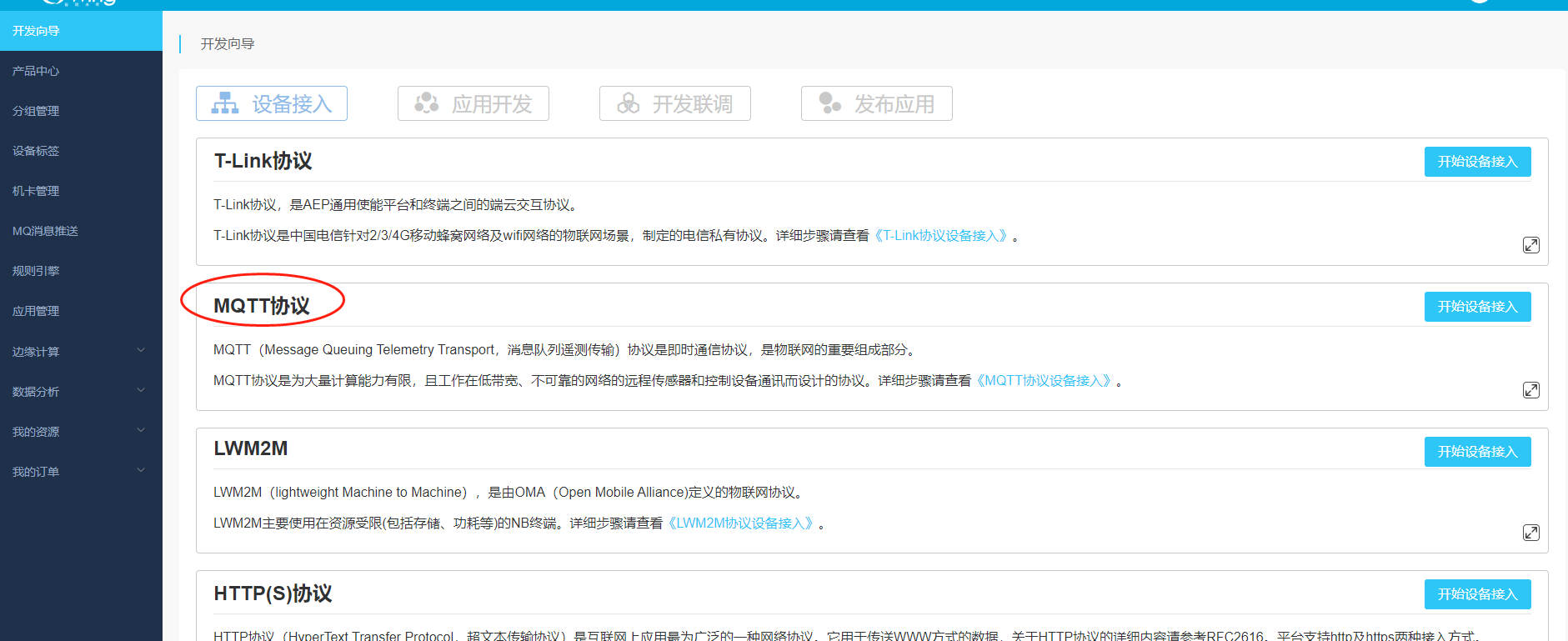Expand the MQTT协议 card with its expand icon
This screenshot has height=641, width=1568.
[x=1531, y=390]
